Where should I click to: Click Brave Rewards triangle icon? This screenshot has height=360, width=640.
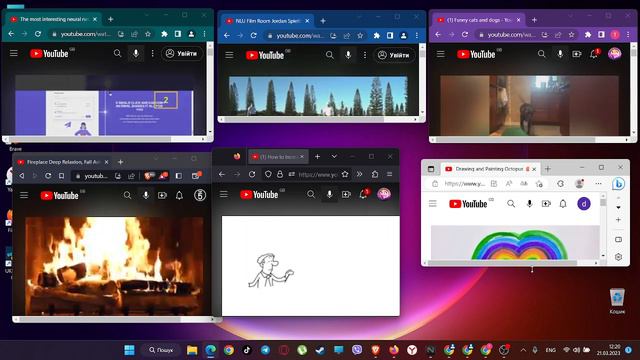[x=163, y=176]
